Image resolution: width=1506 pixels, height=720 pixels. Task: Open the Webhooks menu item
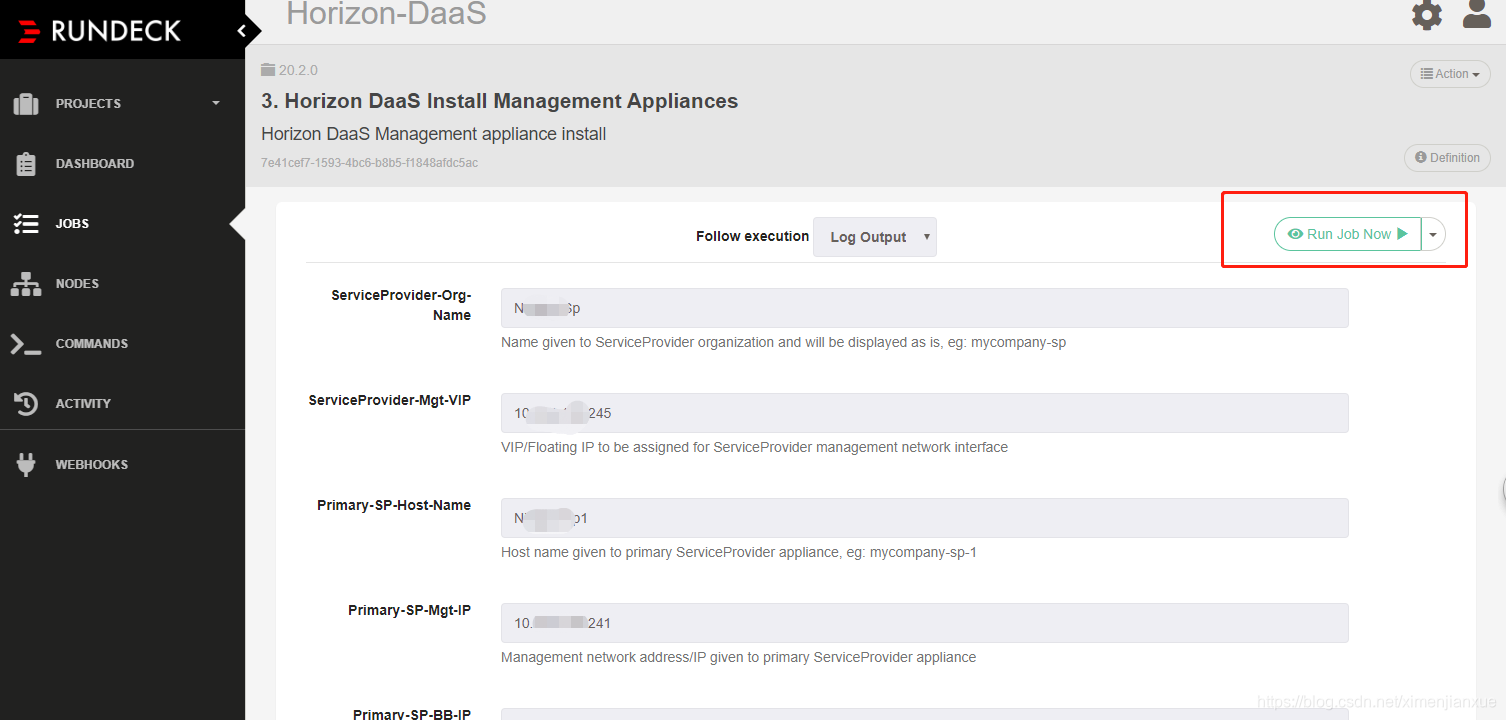[91, 465]
